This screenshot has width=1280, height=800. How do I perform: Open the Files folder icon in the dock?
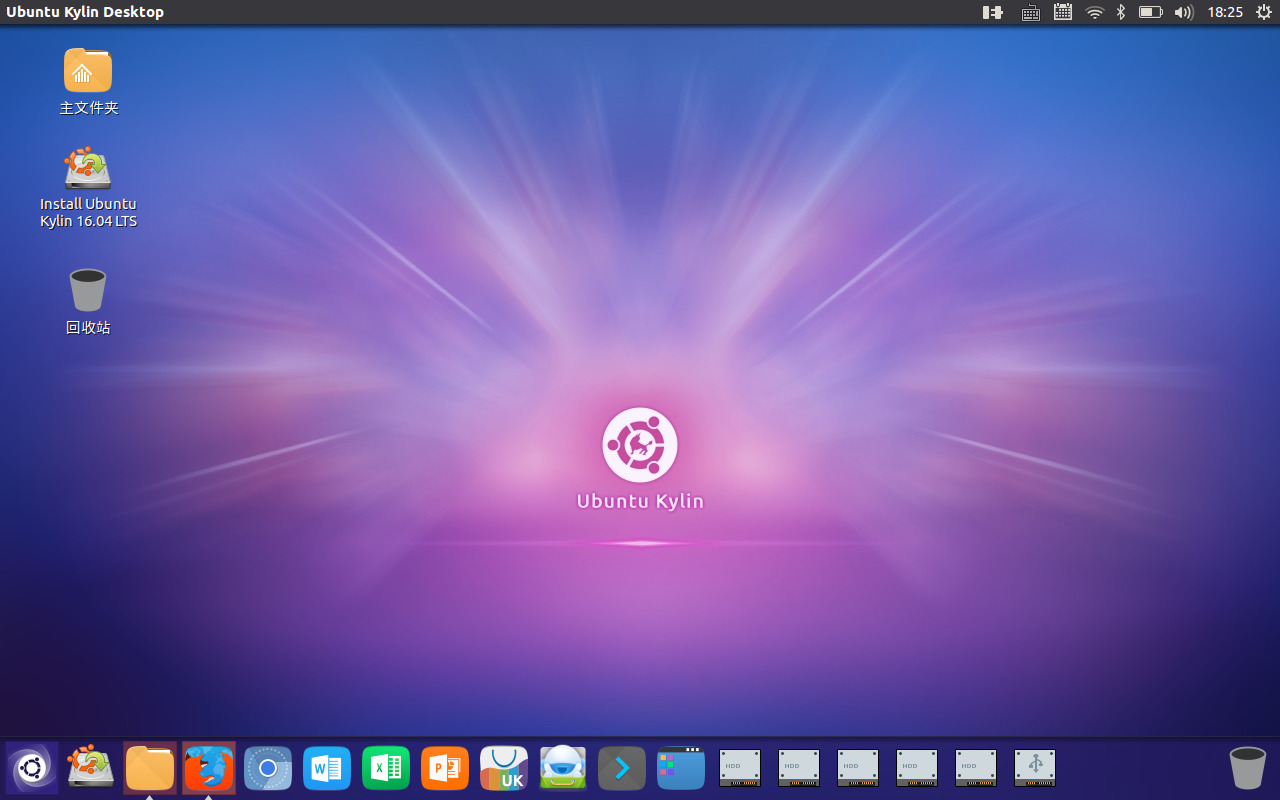coord(150,768)
